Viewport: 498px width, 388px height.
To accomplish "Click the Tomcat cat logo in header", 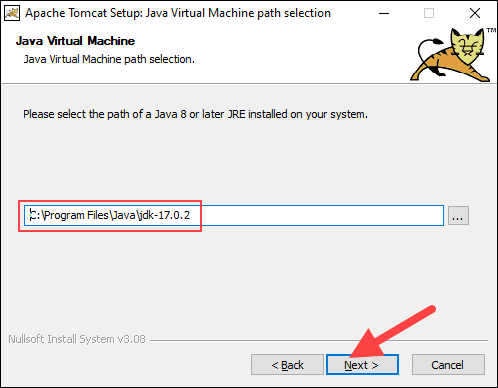I will [x=450, y=55].
